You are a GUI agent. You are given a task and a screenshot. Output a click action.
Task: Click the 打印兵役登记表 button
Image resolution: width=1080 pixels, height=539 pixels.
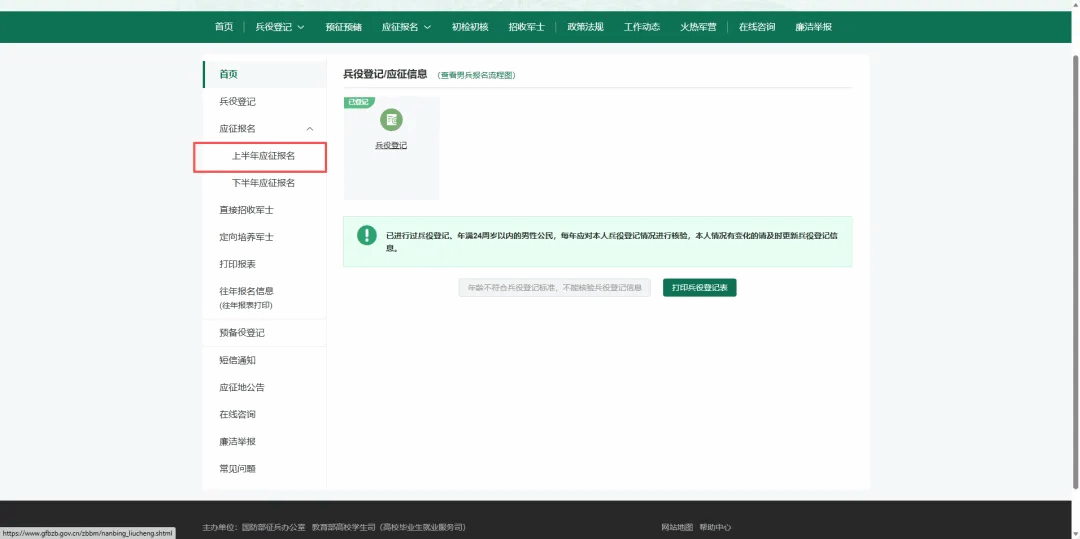click(x=699, y=288)
